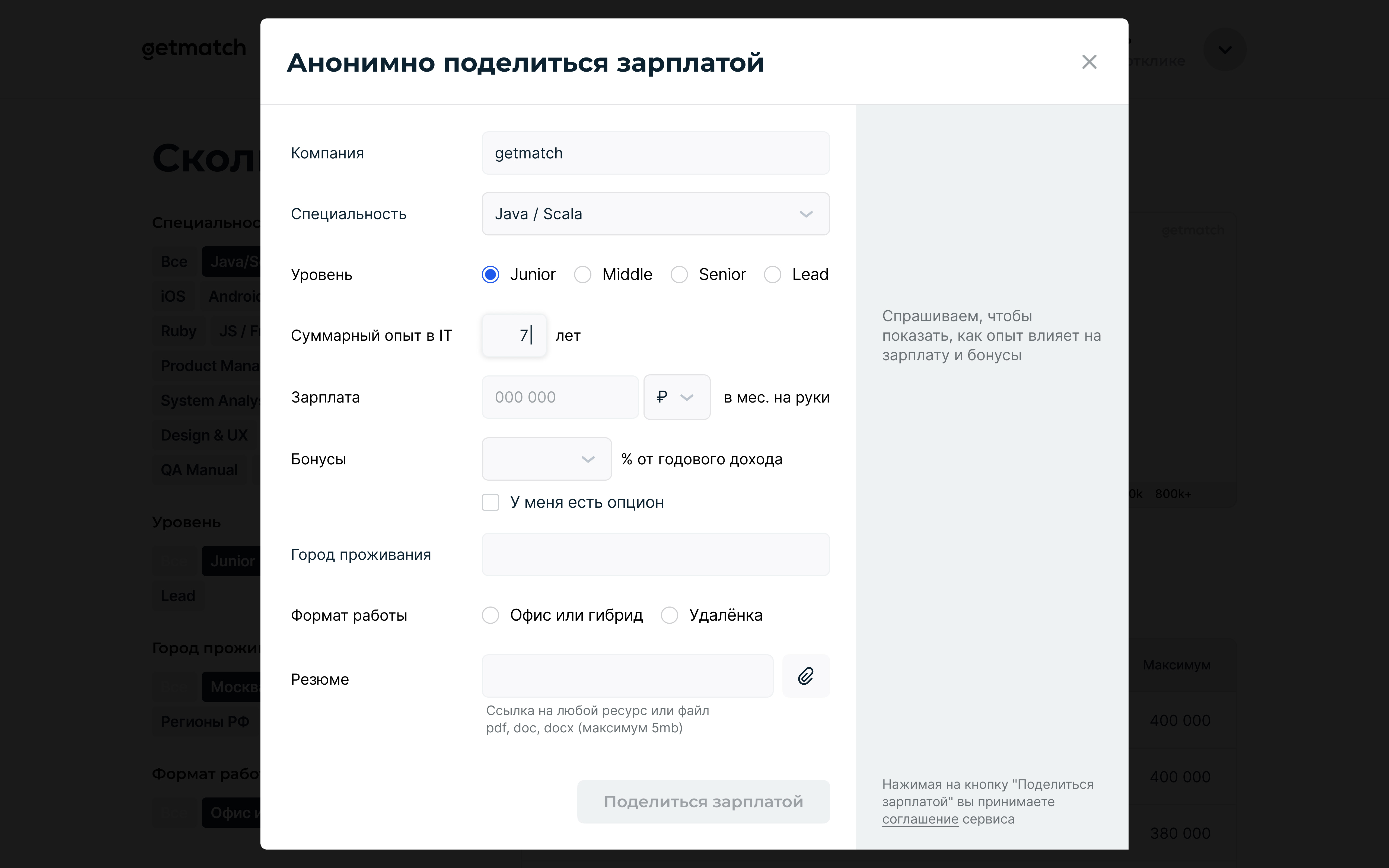
Task: Select the Ruby specialty filter in background
Action: [x=179, y=331]
